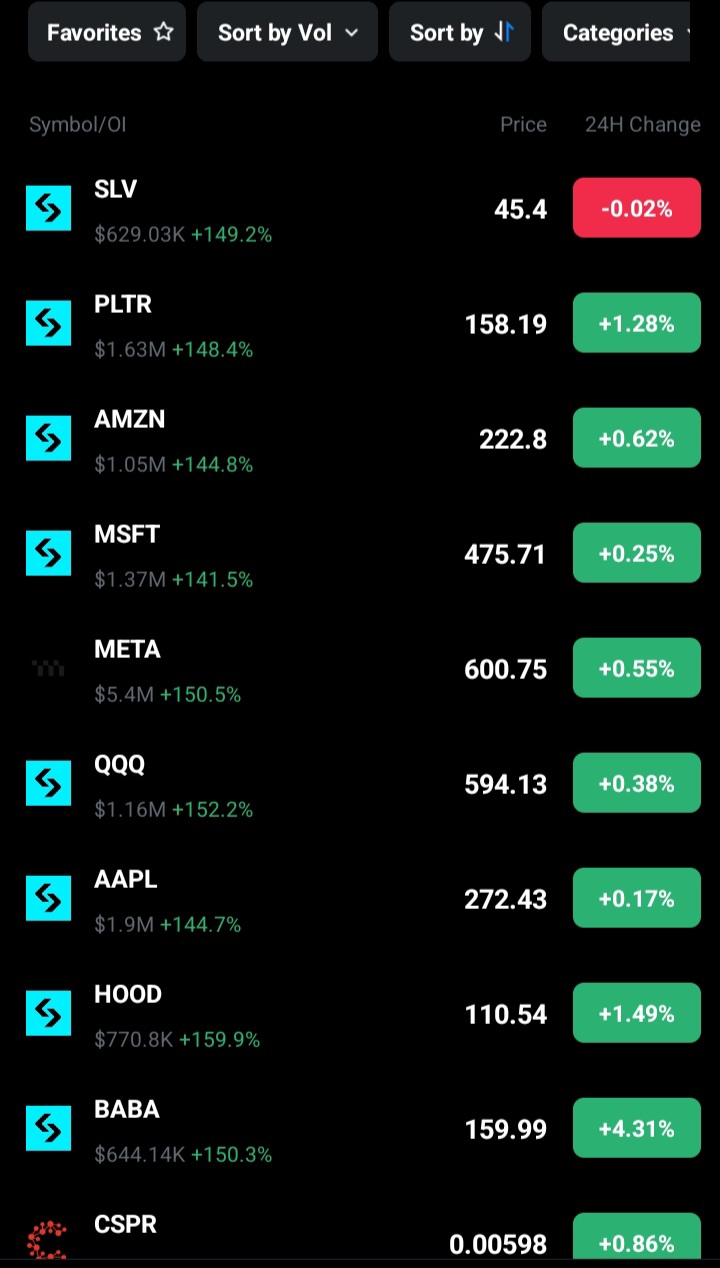Tap the SLV token logo icon
This screenshot has width=720, height=1268.
click(48, 209)
